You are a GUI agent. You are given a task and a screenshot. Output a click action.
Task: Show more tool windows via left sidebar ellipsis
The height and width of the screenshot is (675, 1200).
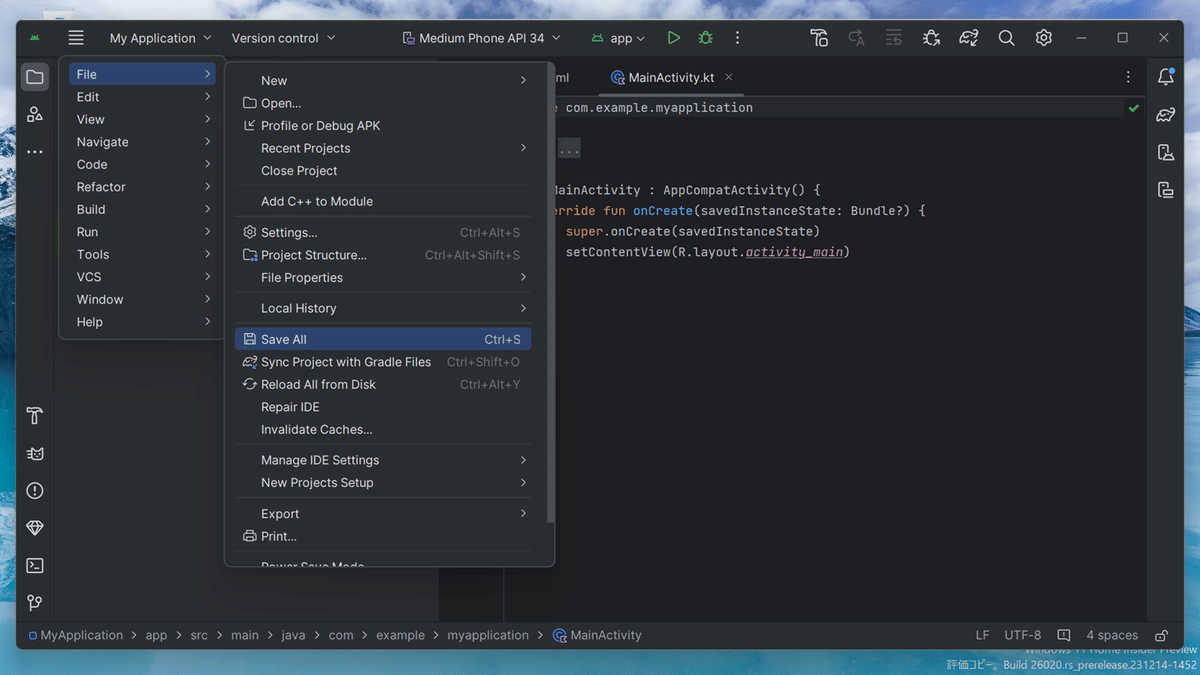coord(35,152)
